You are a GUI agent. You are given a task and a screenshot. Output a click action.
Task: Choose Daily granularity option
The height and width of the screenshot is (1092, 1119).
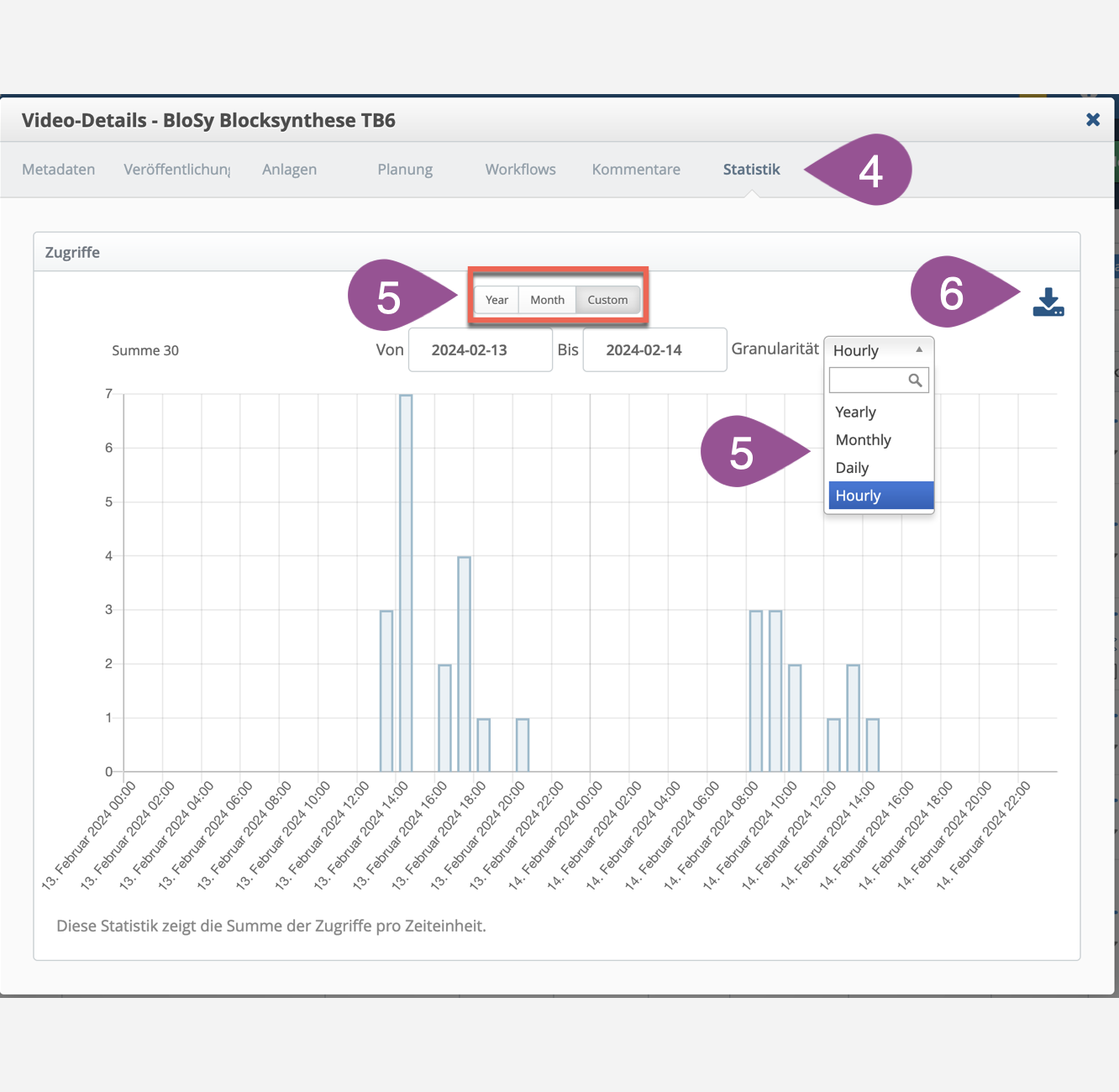point(853,468)
